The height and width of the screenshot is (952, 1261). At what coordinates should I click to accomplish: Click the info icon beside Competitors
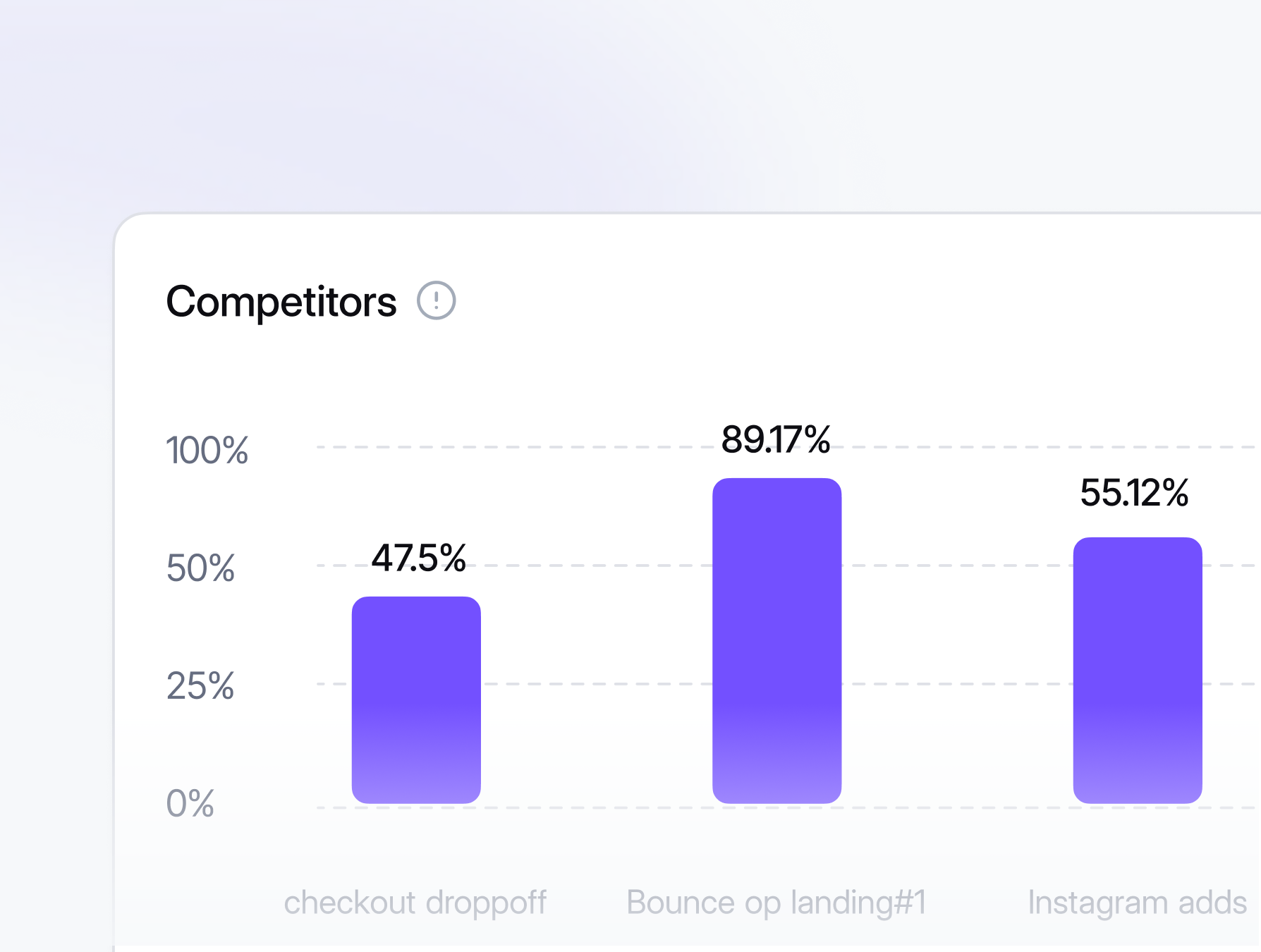(437, 300)
